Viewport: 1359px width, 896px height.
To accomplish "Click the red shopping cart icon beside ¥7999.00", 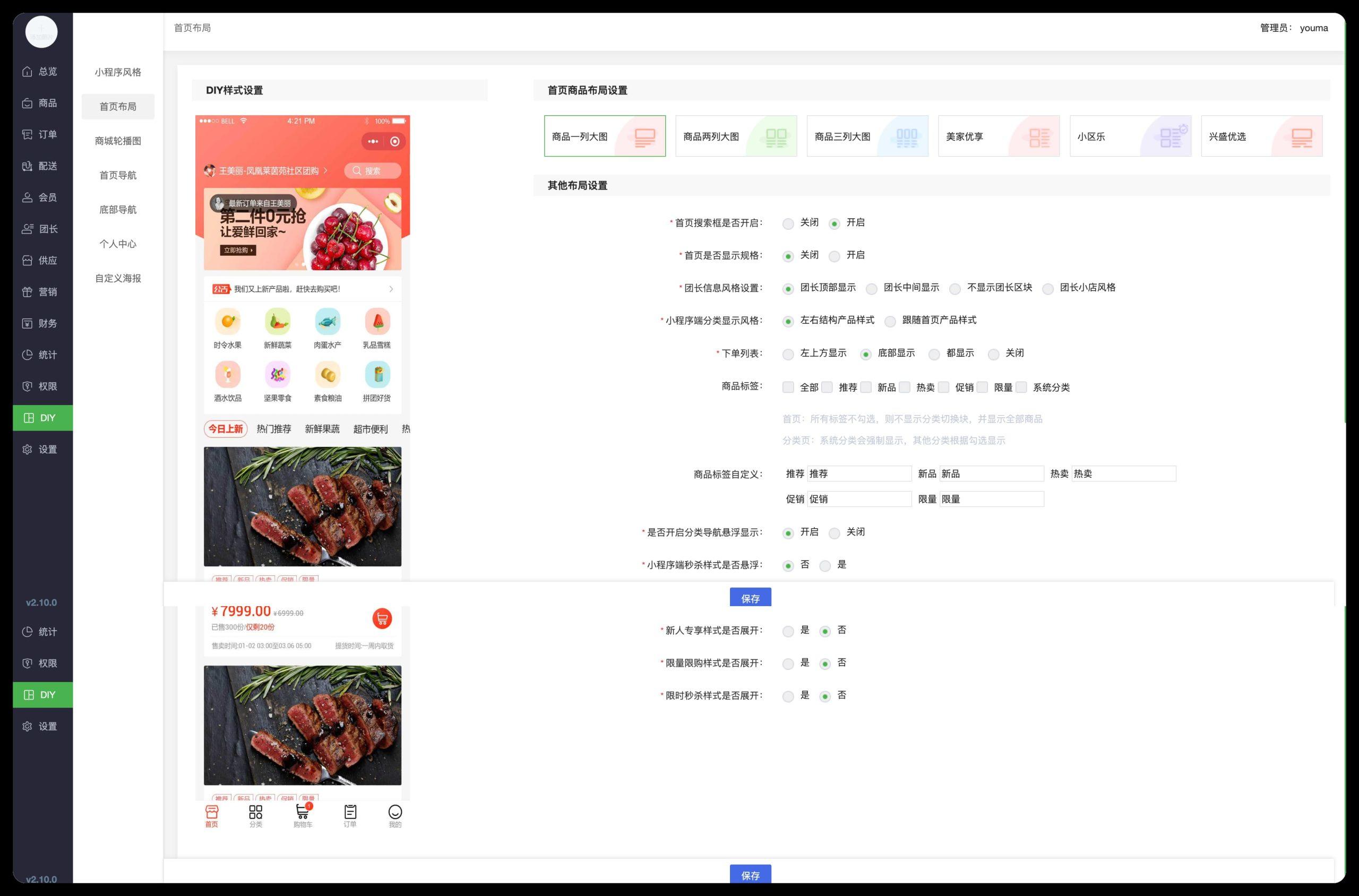I will click(x=382, y=618).
